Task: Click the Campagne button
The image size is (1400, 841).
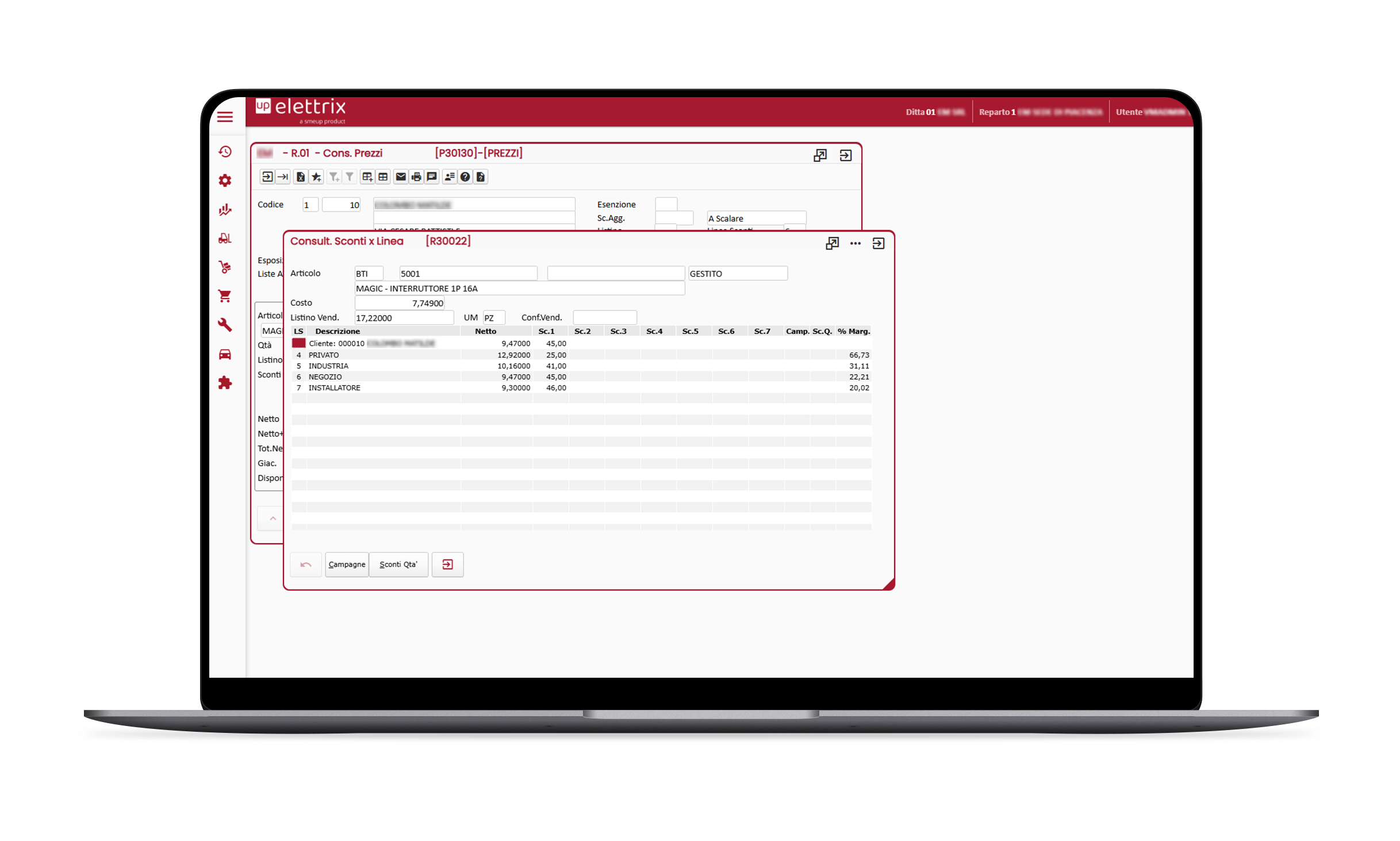Action: (347, 564)
